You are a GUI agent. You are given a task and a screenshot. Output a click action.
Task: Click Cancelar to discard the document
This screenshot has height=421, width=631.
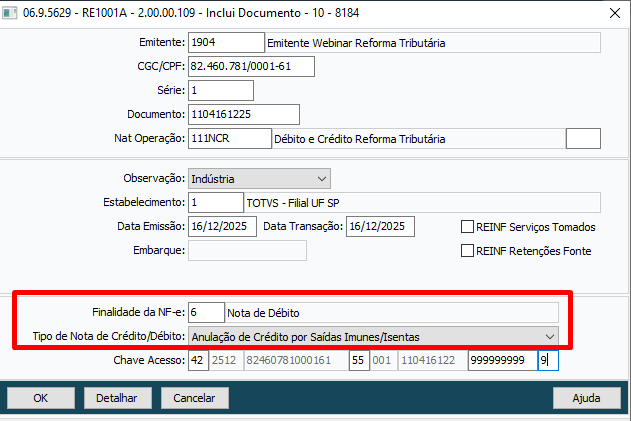click(195, 398)
